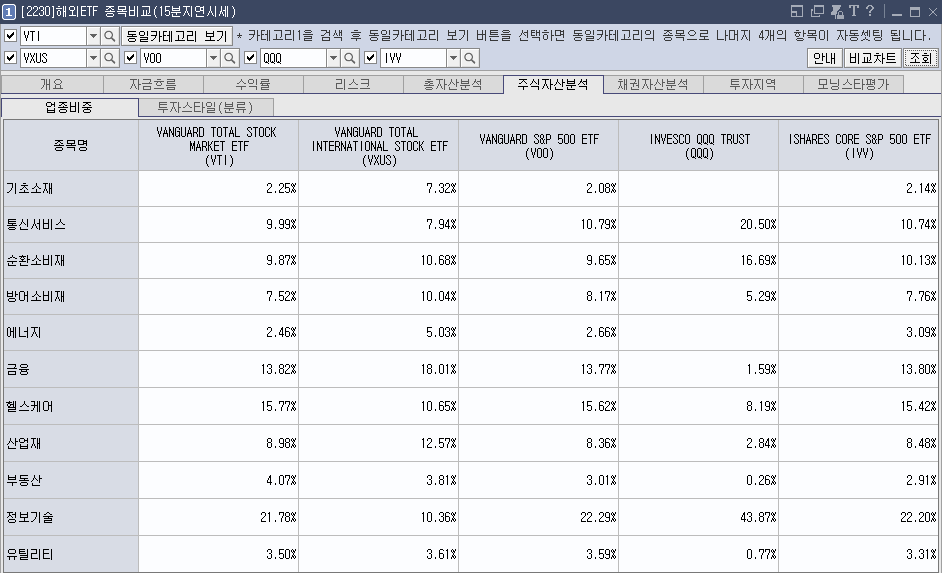Click the INVESCO QQQ TRUST header
This screenshot has height=573, width=942.
click(x=699, y=145)
